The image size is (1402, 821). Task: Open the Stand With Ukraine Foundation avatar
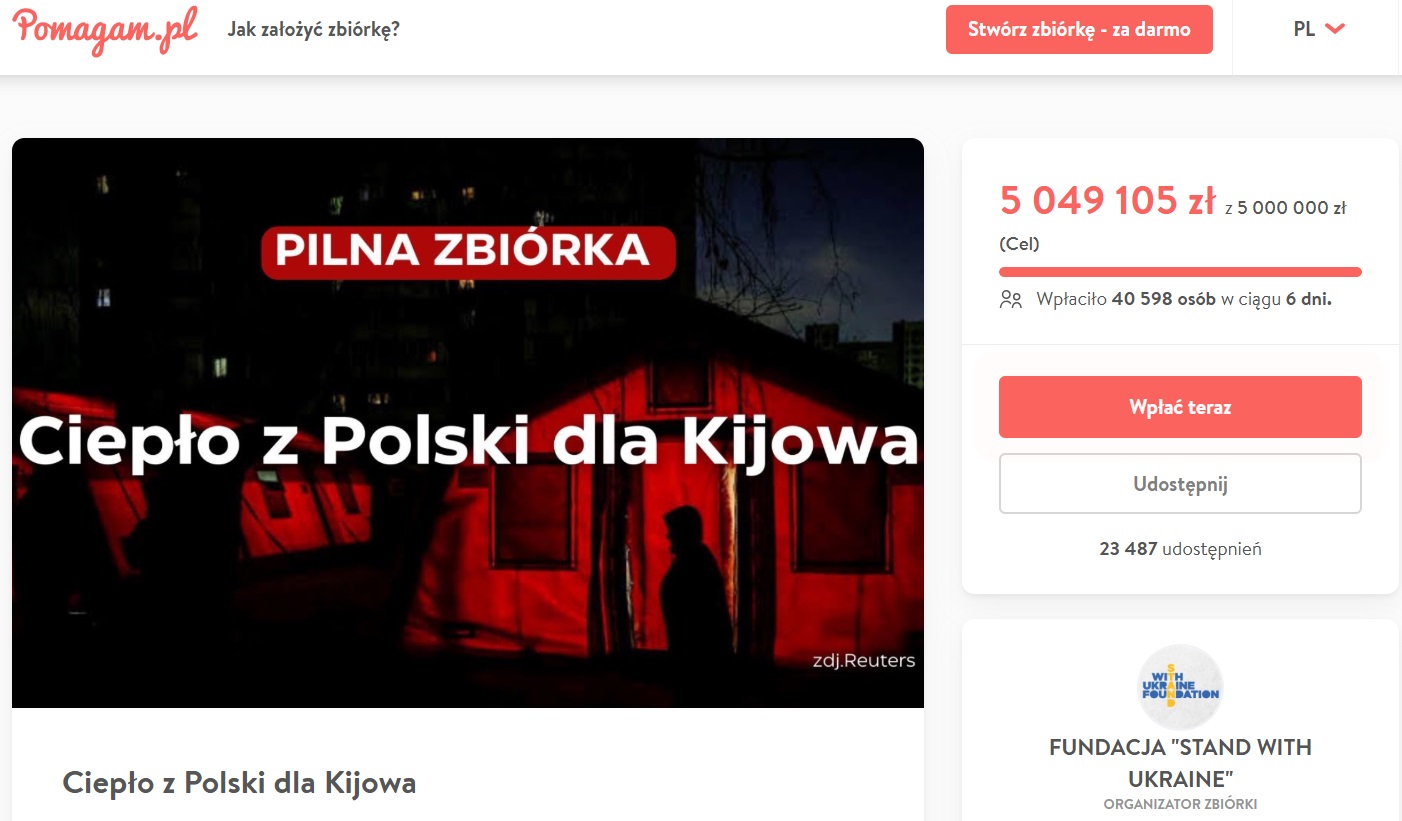[x=1180, y=687]
